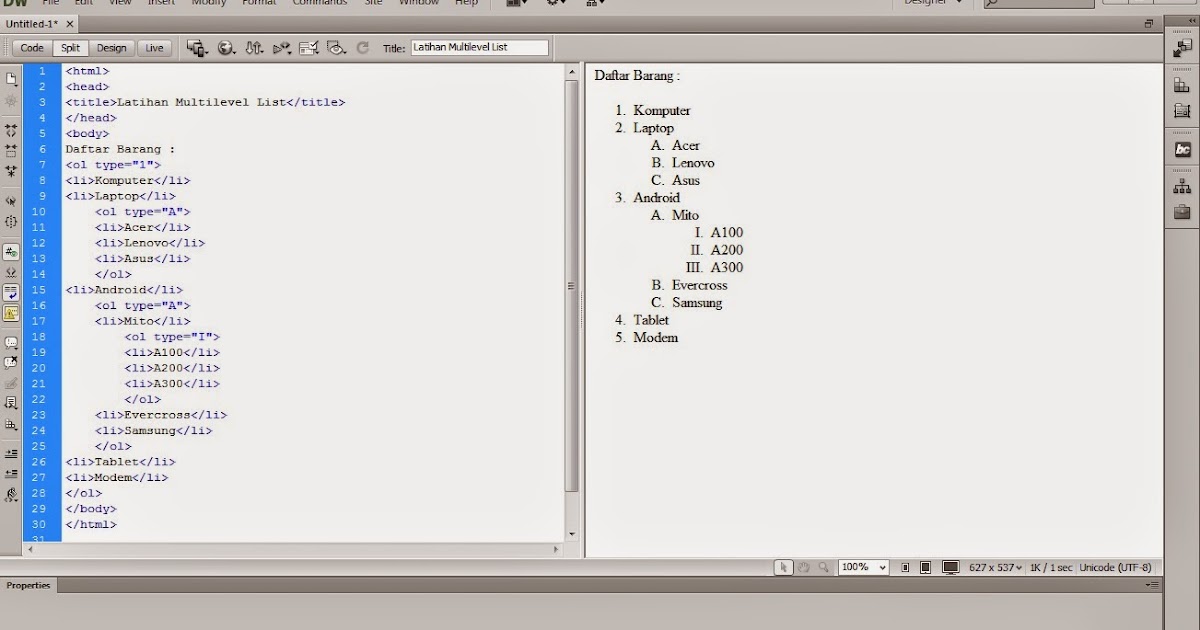
Task: Switch to Split view
Action: click(70, 47)
